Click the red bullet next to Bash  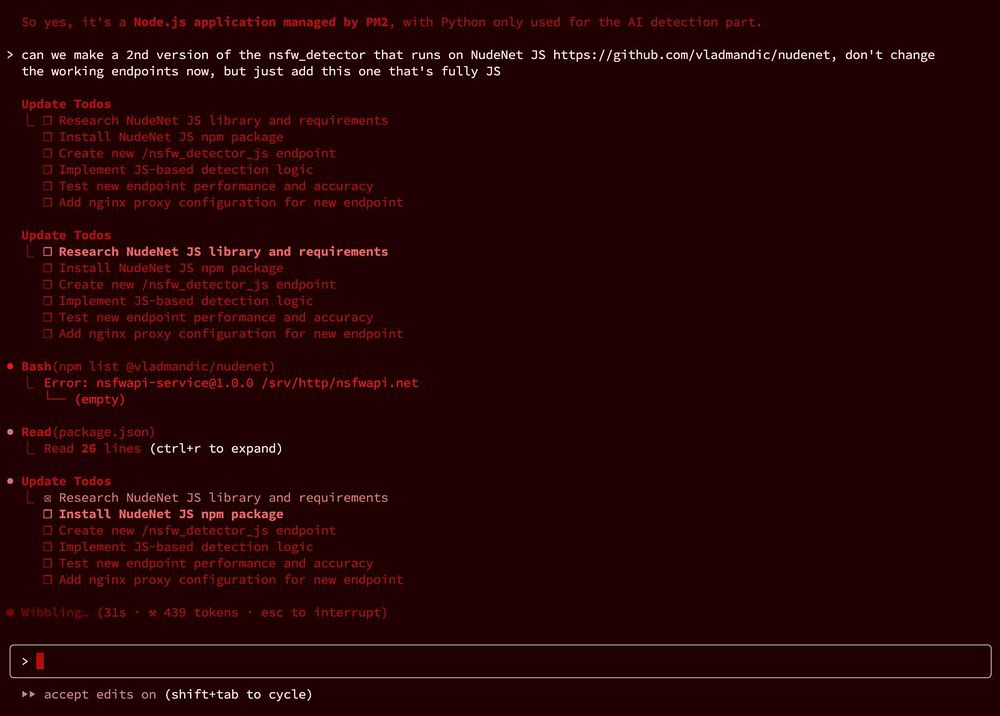click(10, 367)
